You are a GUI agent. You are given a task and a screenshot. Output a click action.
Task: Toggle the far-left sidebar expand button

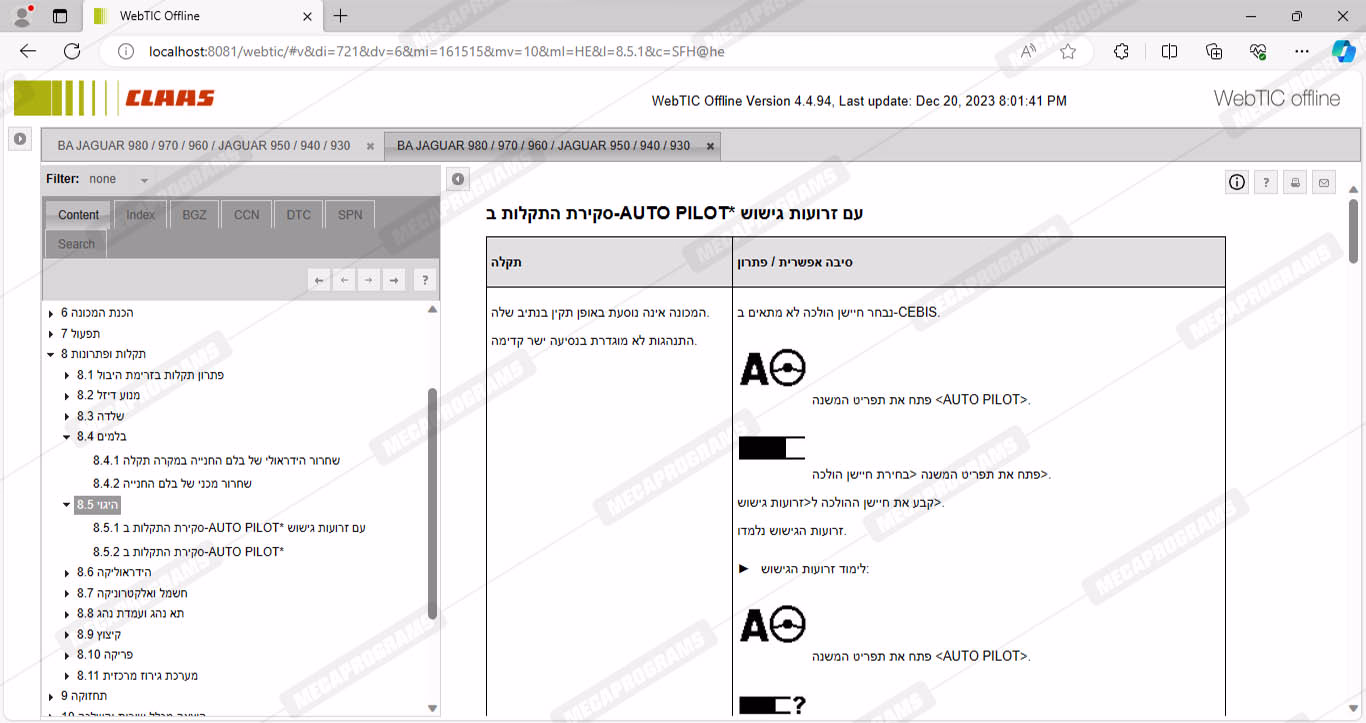point(20,139)
